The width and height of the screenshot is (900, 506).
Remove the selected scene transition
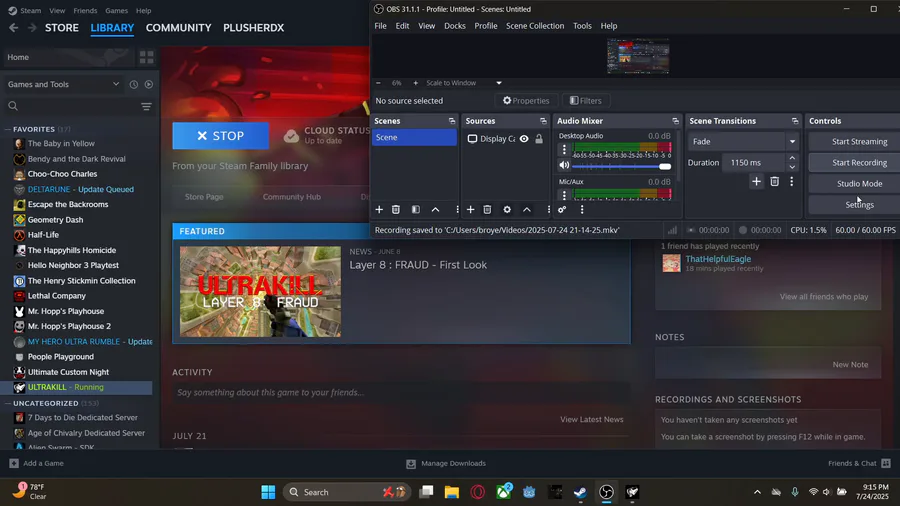tap(774, 181)
